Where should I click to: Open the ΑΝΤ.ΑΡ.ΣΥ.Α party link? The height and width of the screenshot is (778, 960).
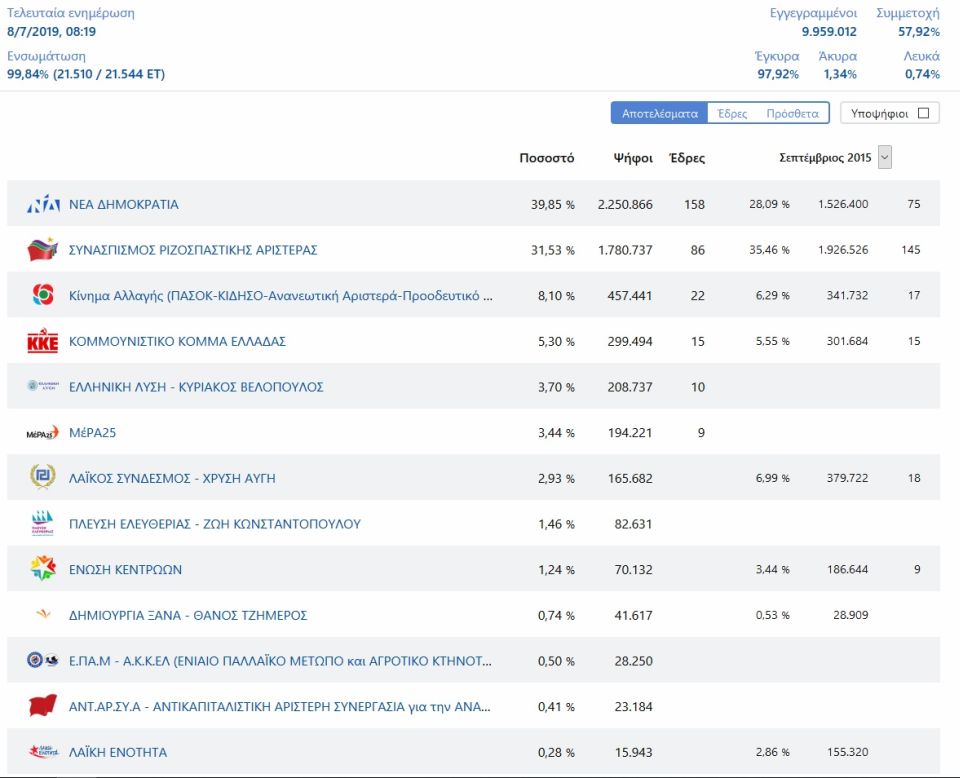(279, 706)
